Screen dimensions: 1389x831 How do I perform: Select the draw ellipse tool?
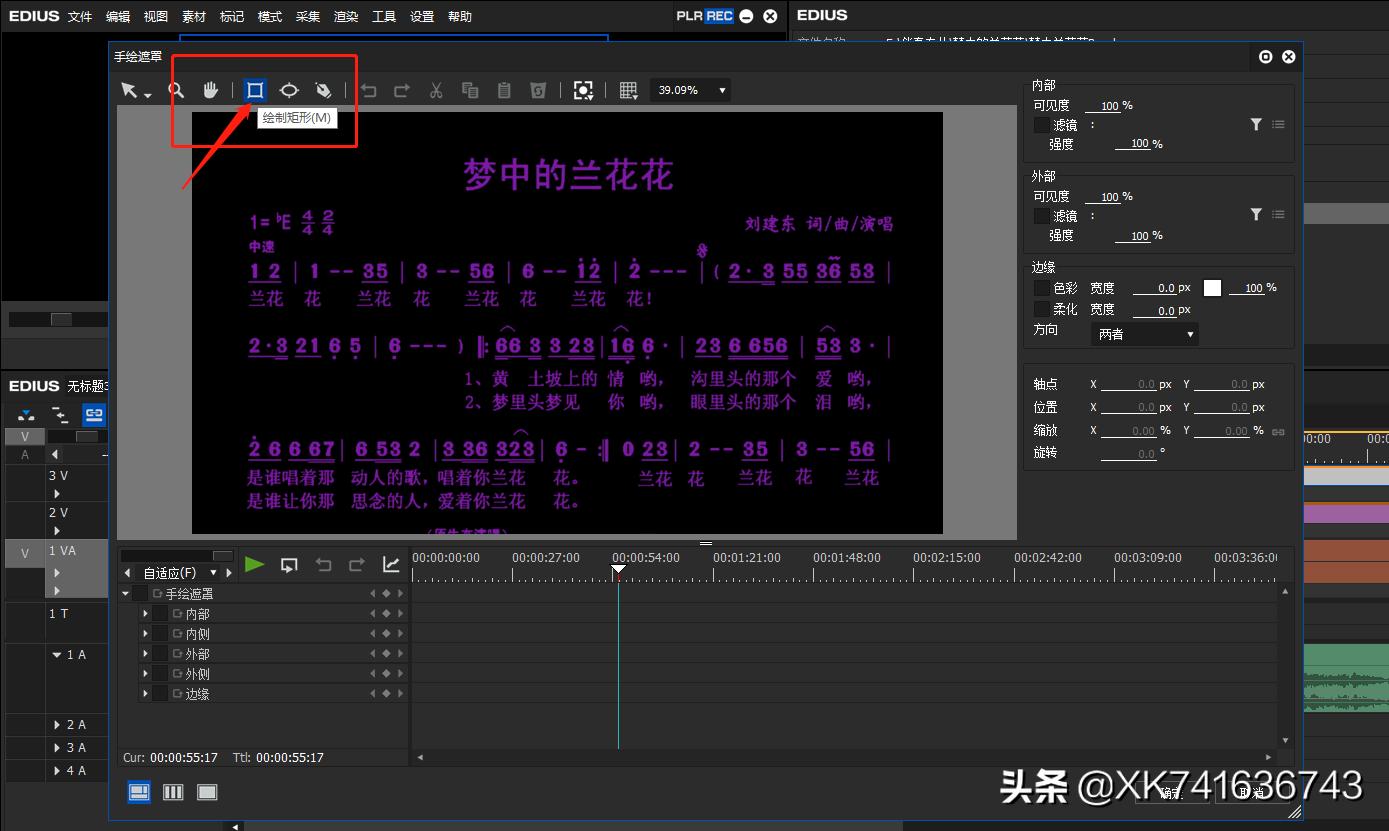point(289,90)
